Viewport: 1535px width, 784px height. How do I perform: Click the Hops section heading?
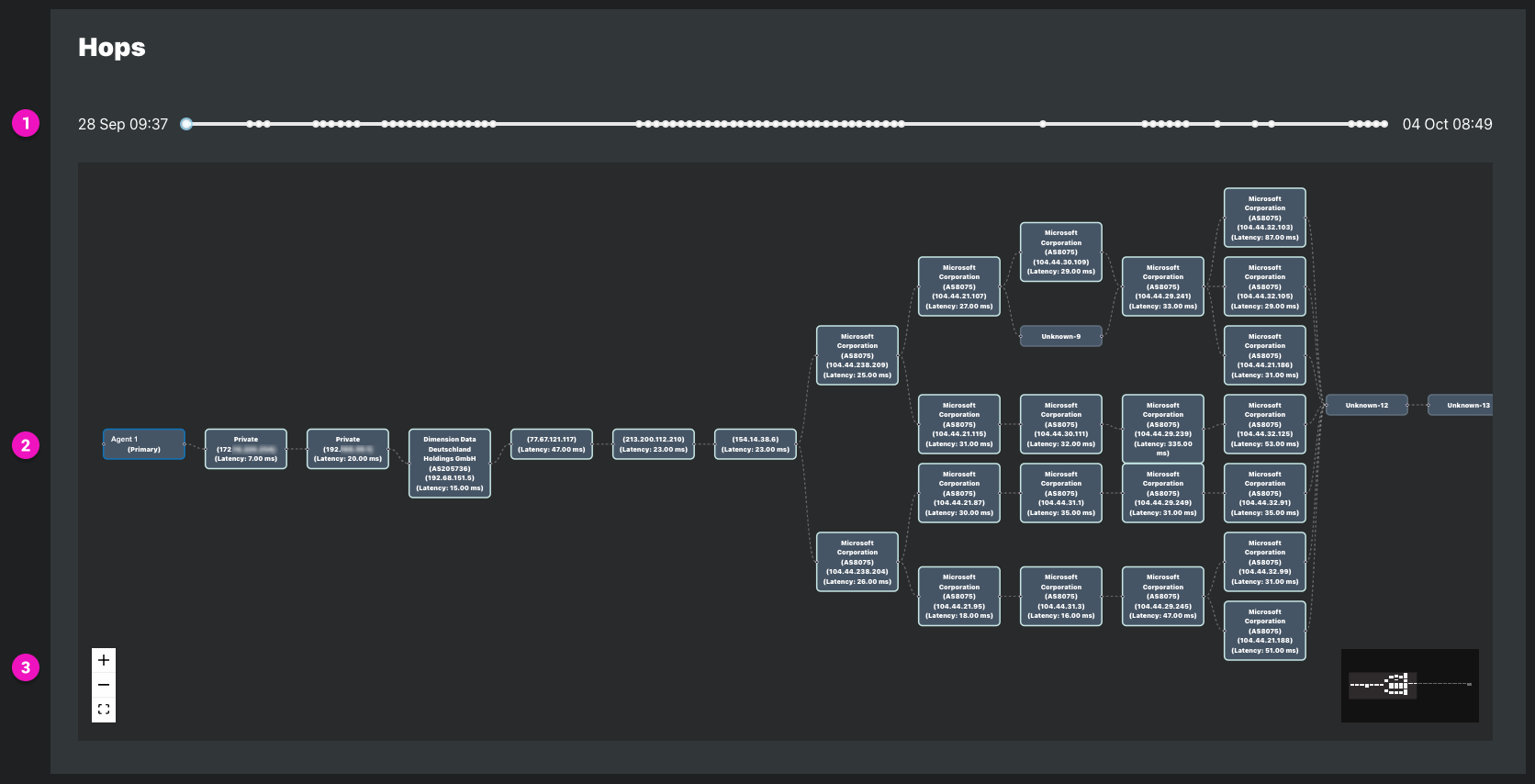tap(111, 47)
